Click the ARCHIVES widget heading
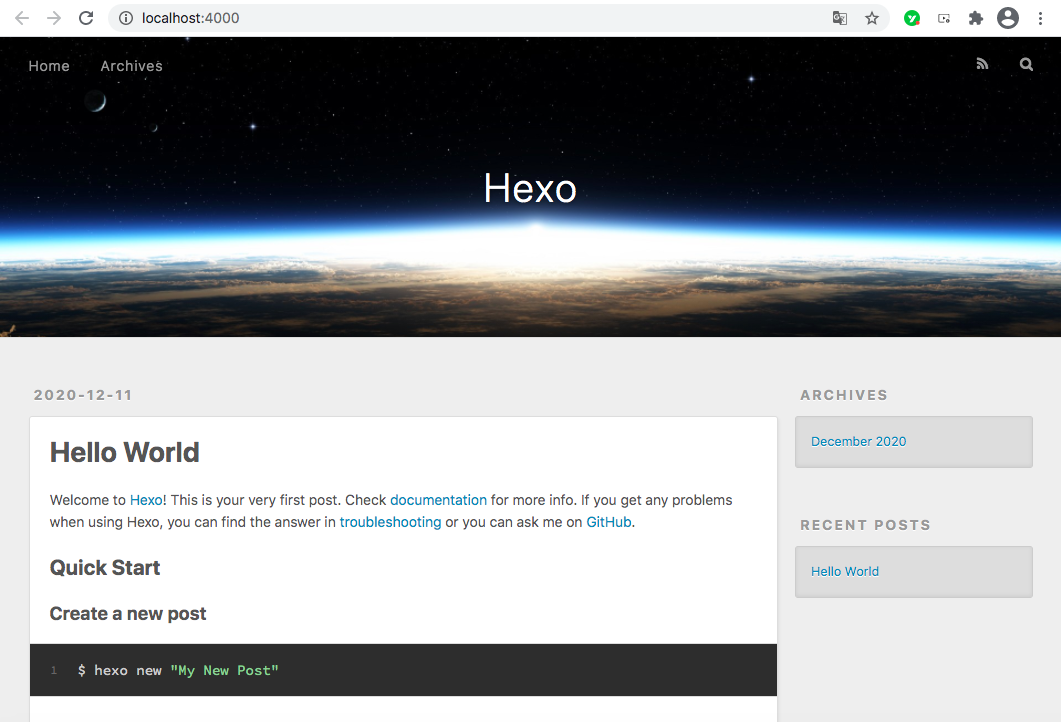 [844, 395]
